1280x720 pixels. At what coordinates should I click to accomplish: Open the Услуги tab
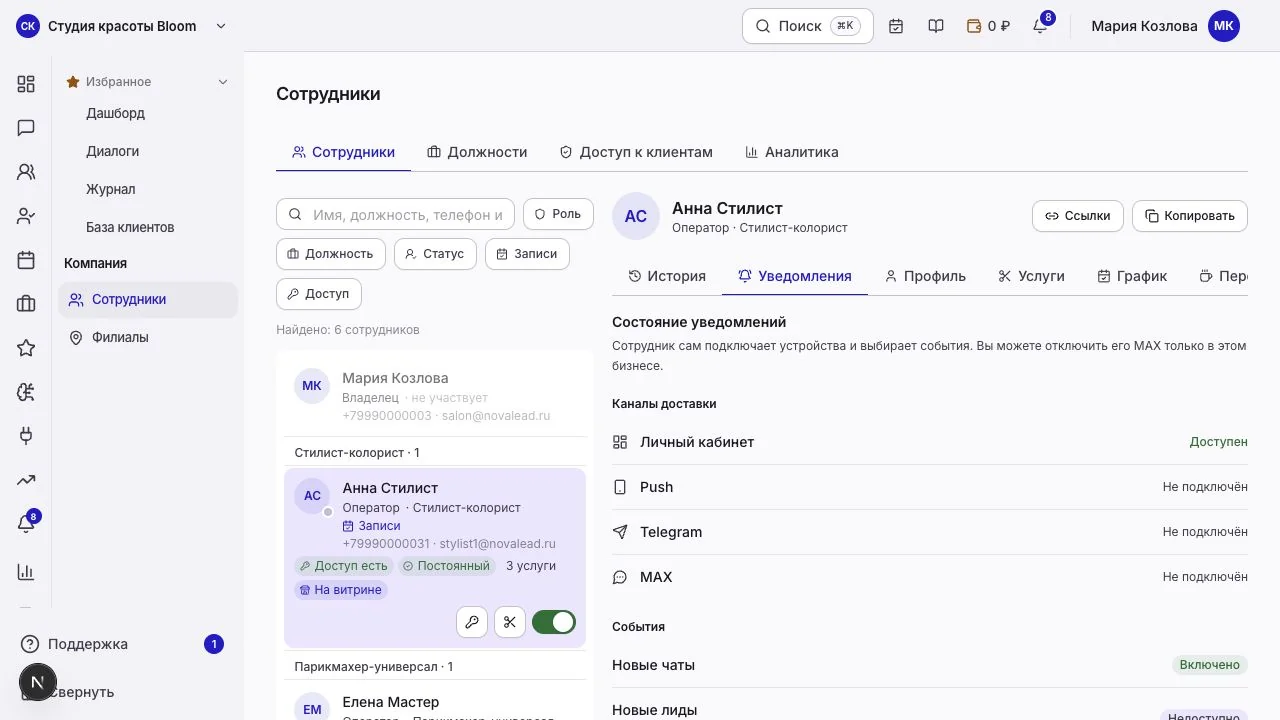click(x=1031, y=276)
